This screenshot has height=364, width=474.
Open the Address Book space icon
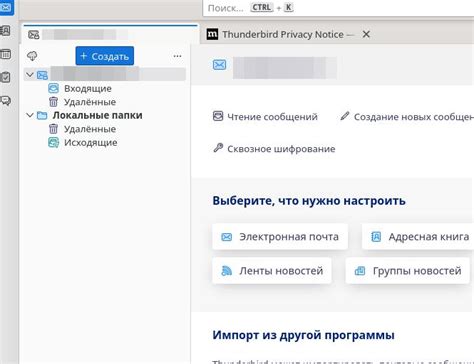click(6, 31)
